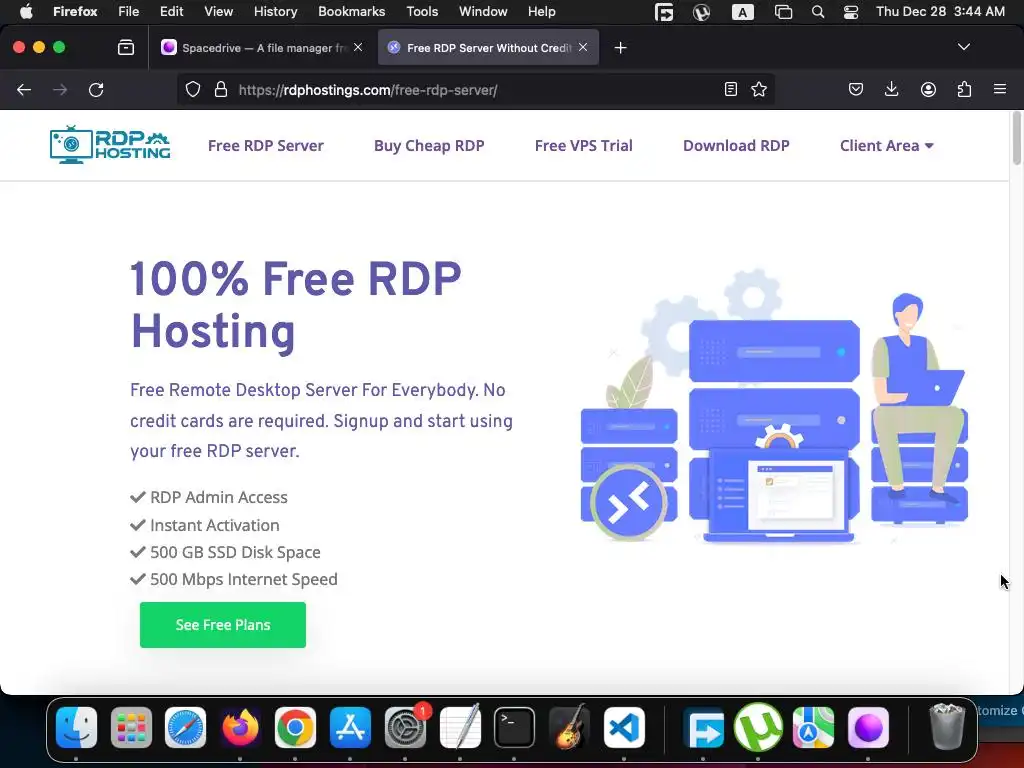Open the View menu
The image size is (1024, 768).
pyautogui.click(x=218, y=12)
